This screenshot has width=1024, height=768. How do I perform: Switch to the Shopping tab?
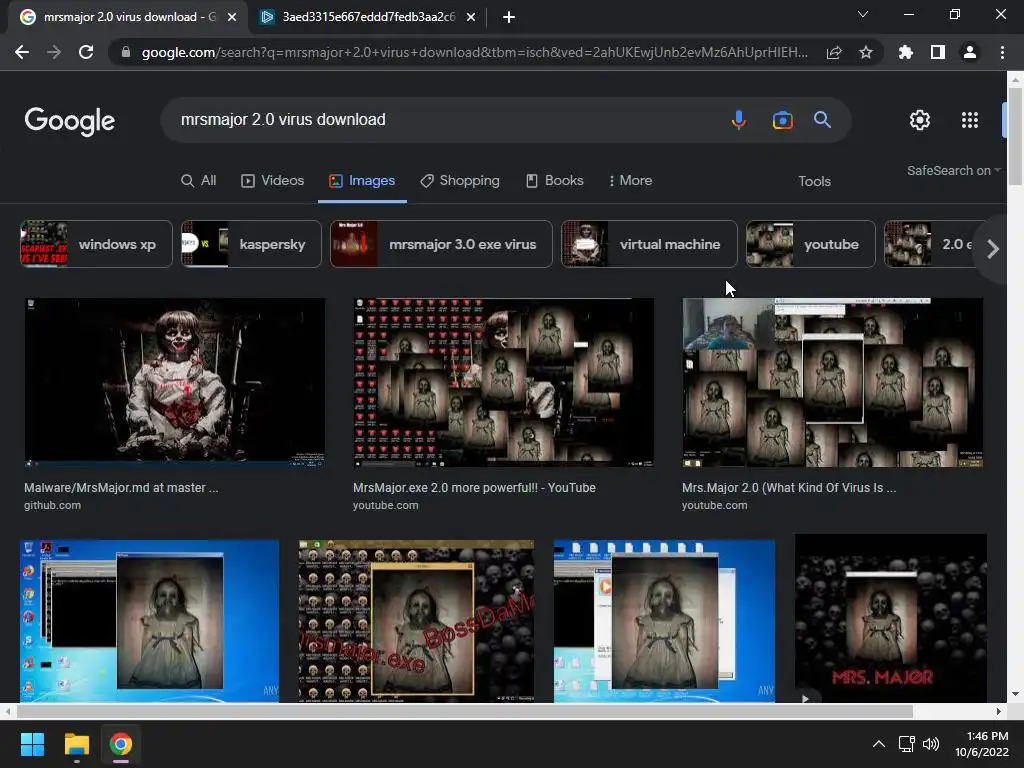click(460, 181)
